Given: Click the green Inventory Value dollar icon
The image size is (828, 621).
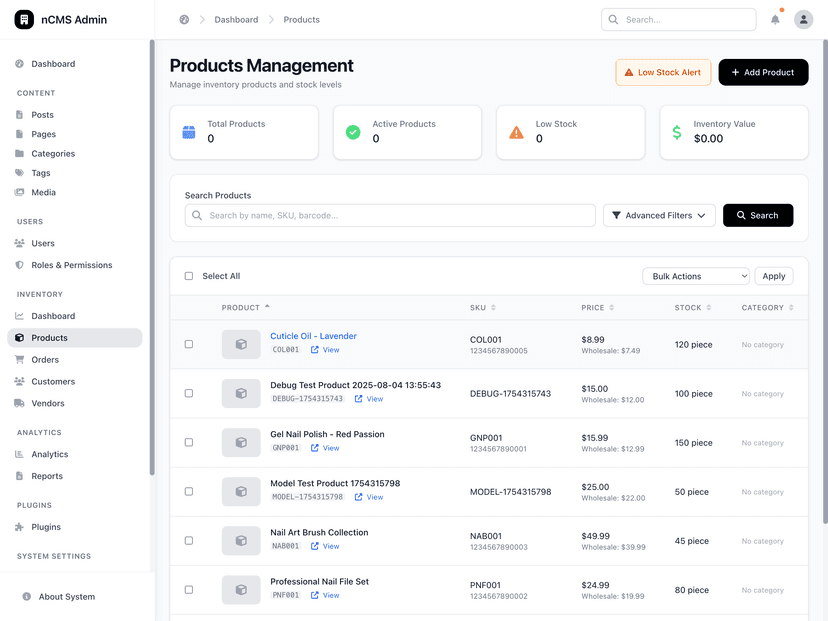Looking at the screenshot, I should pos(676,132).
